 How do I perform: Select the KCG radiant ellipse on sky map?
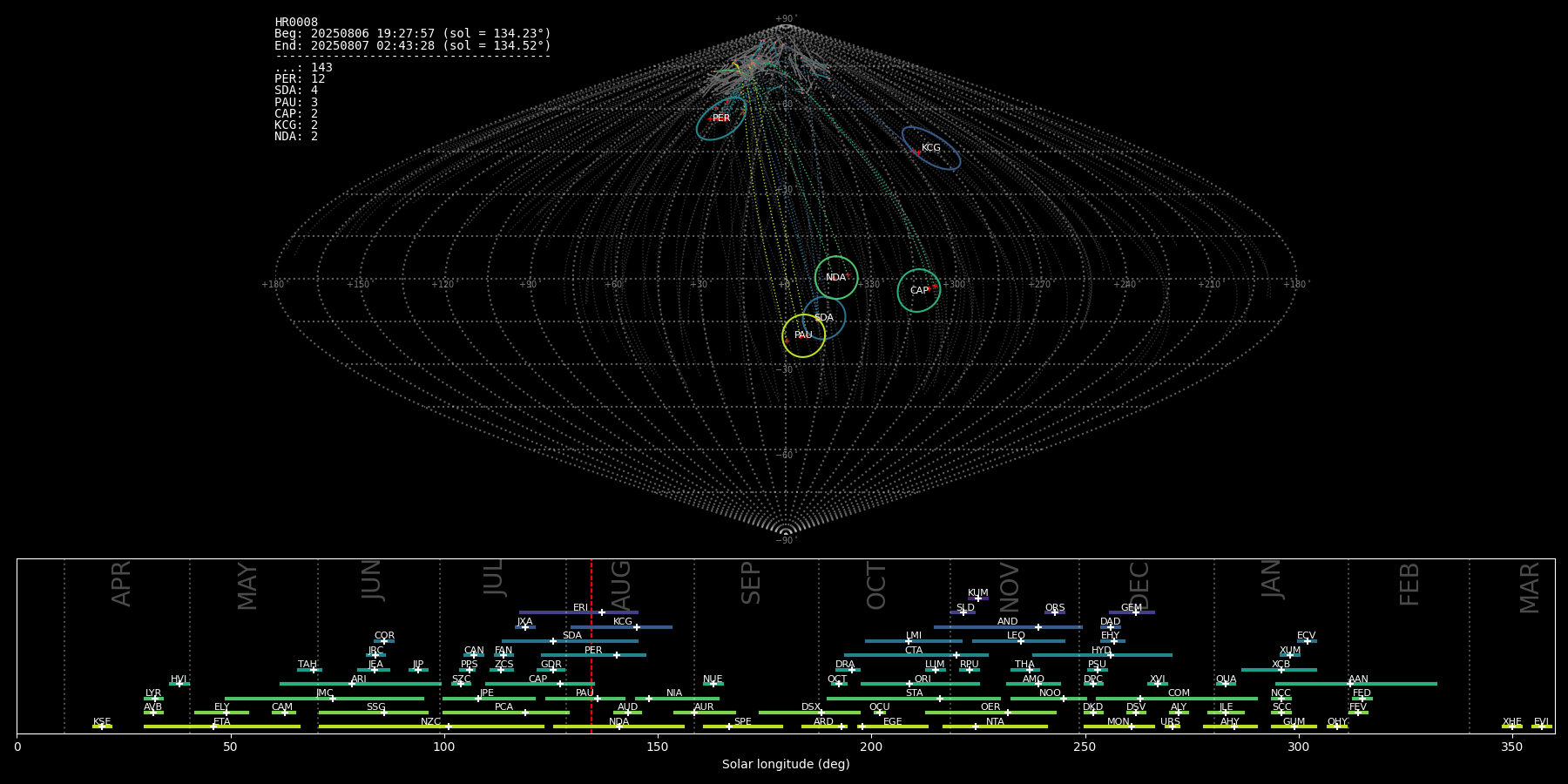(931, 148)
